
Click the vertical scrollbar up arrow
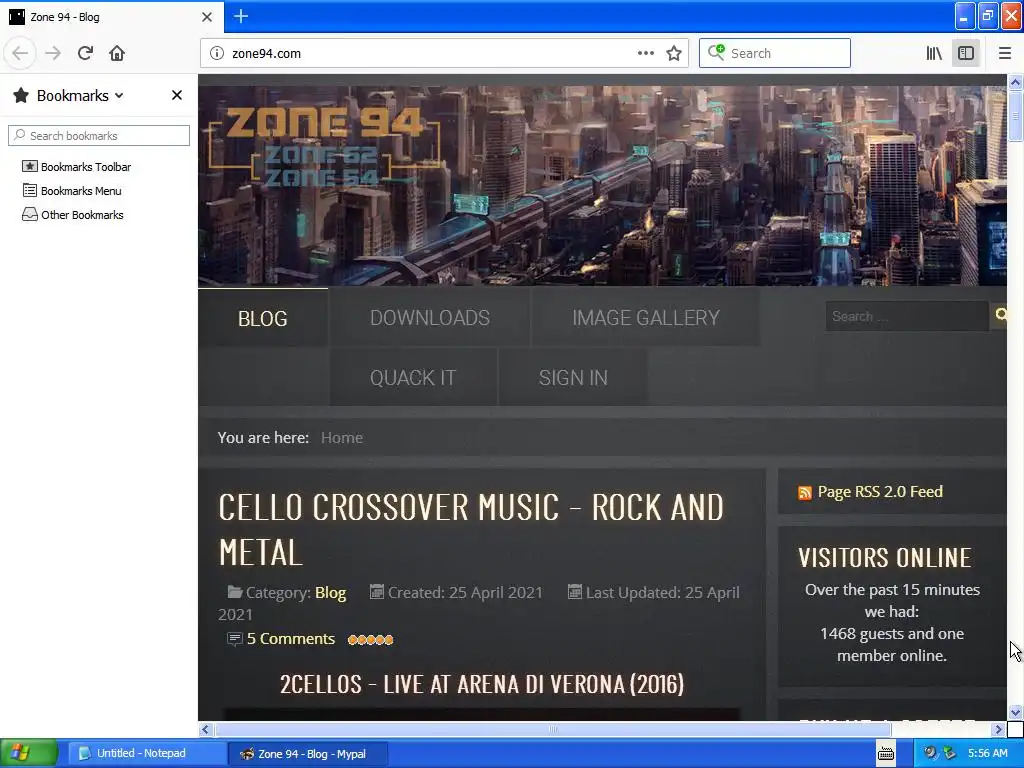(x=1015, y=82)
